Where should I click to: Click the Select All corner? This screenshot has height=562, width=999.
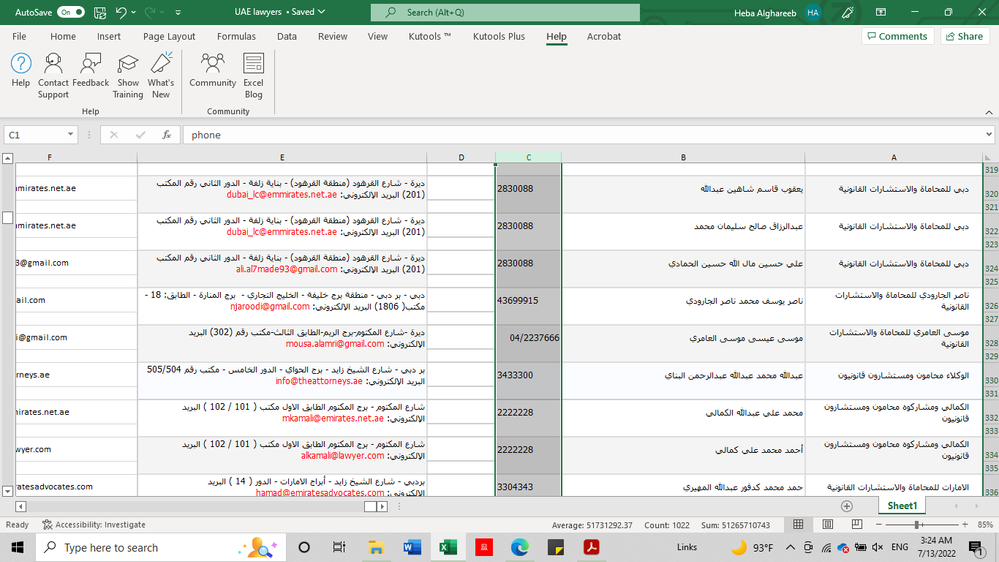point(988,157)
